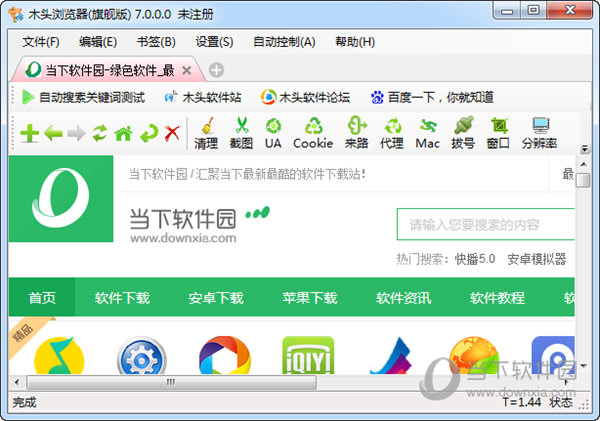Viewport: 600px width, 421px height.
Task: Click the 状态 status bar label
Action: pos(561,402)
